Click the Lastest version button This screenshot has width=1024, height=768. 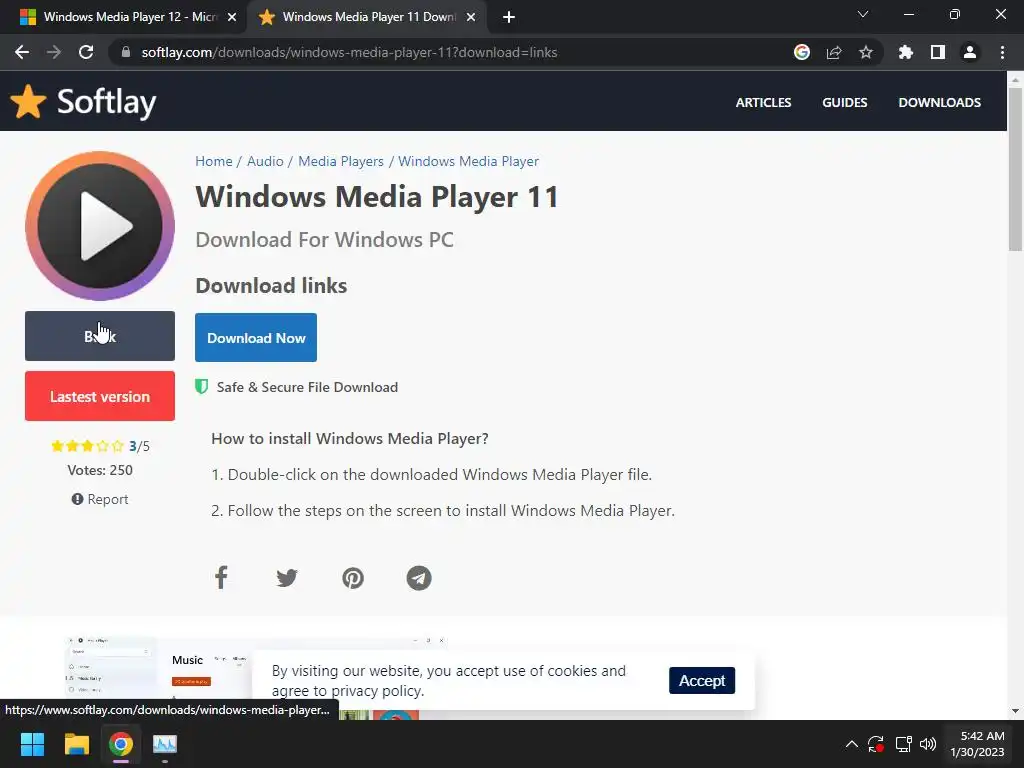tap(100, 396)
